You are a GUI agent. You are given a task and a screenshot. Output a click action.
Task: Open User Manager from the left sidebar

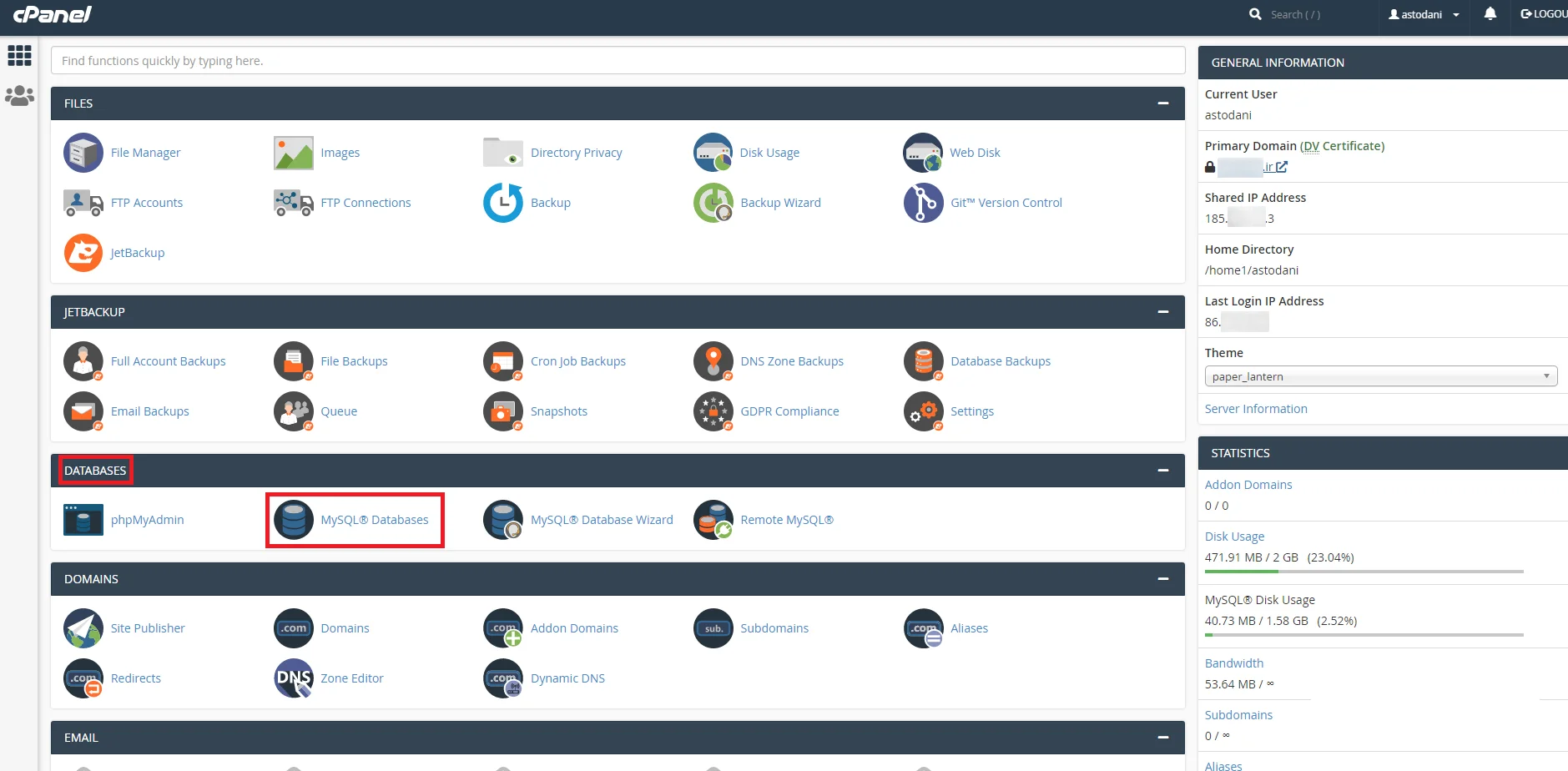click(x=19, y=96)
